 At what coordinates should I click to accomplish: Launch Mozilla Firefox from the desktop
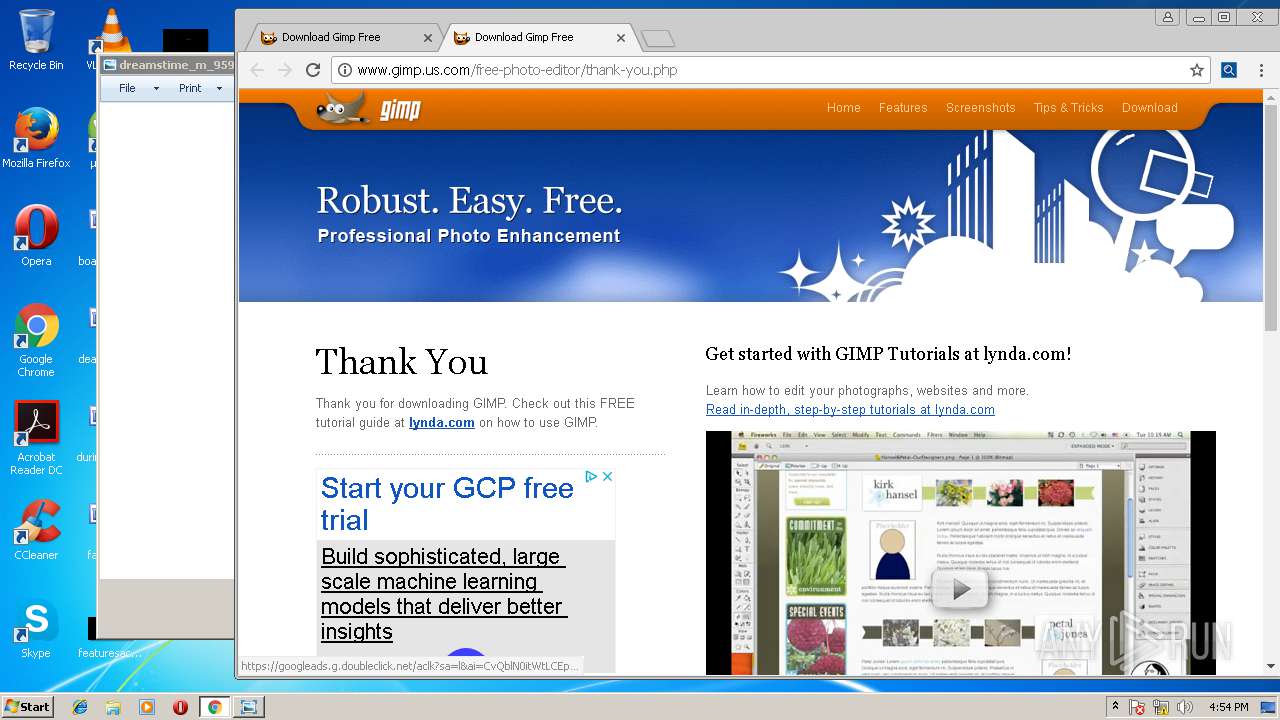coord(36,138)
